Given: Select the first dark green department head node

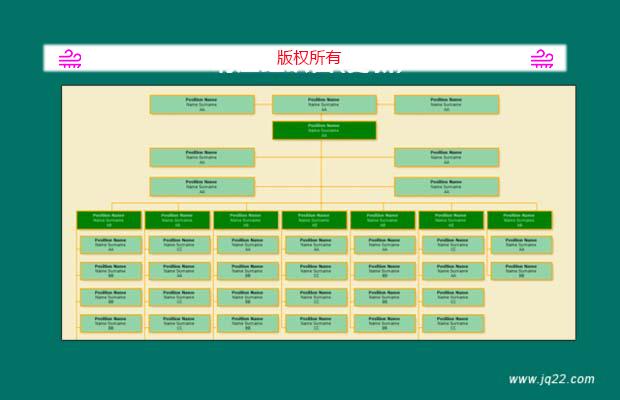Looking at the screenshot, I should pyautogui.click(x=109, y=219).
